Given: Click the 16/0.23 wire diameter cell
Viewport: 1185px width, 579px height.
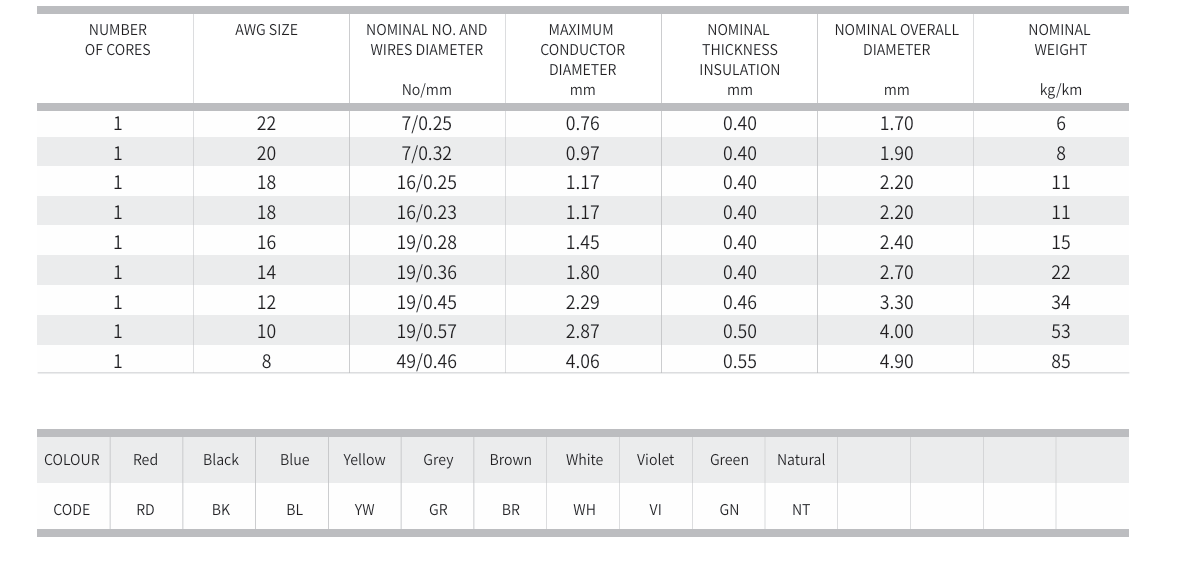Looking at the screenshot, I should click(x=426, y=213).
